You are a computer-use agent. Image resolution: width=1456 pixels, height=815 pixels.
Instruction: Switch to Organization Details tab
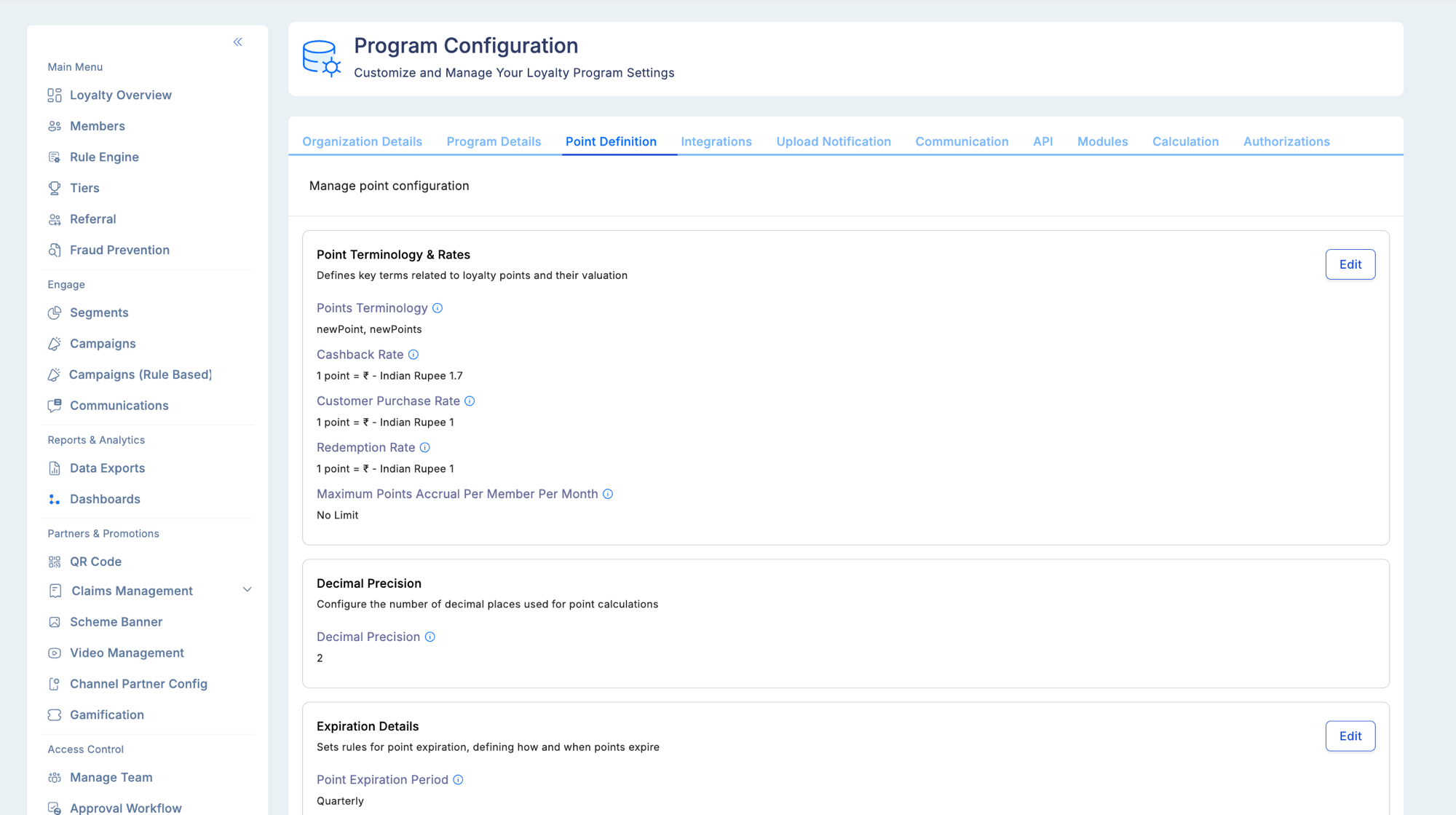(x=362, y=141)
